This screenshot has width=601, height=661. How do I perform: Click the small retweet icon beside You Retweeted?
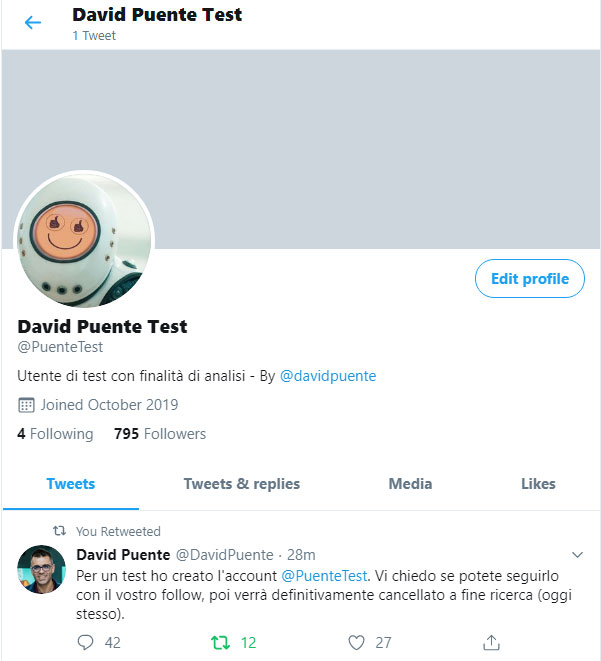[59, 531]
